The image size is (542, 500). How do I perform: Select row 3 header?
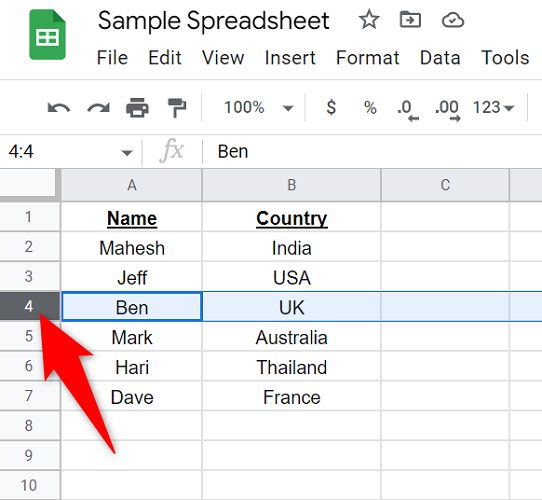pyautogui.click(x=30, y=276)
